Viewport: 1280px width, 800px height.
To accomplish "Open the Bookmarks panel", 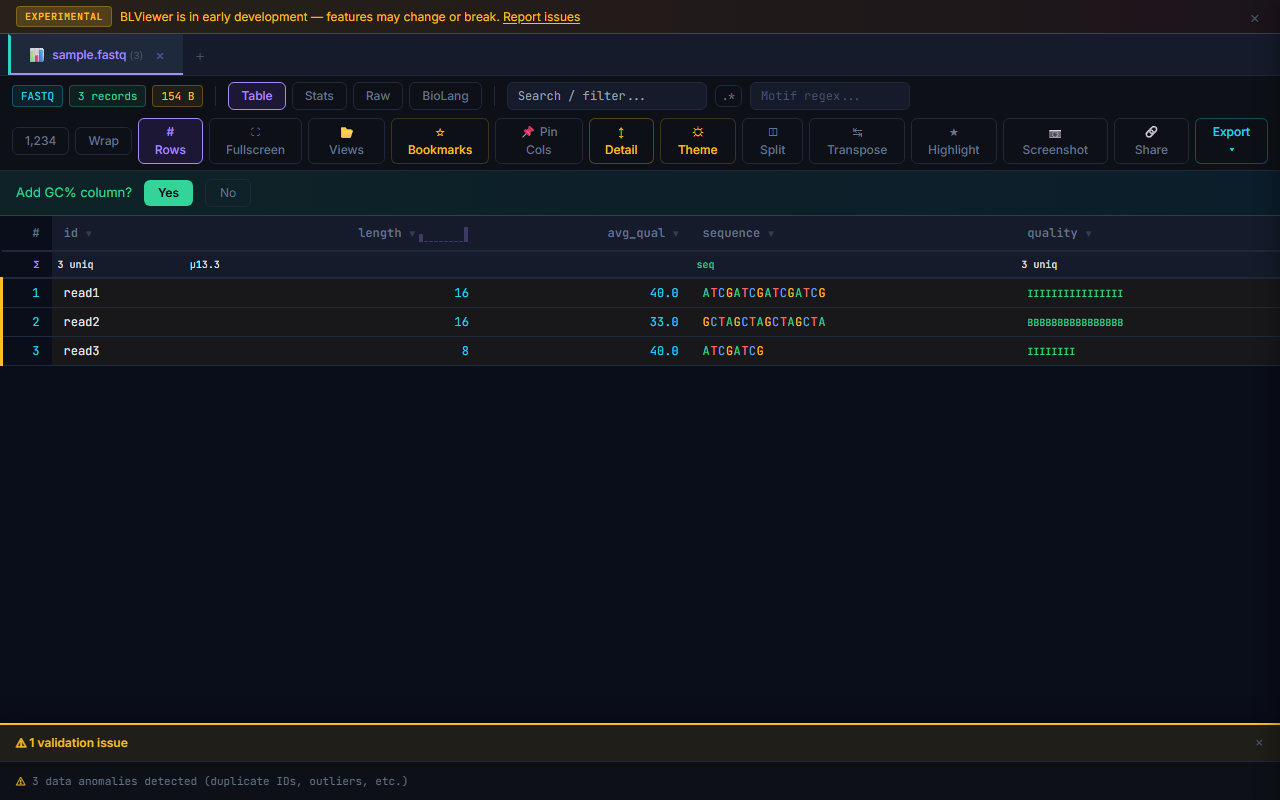I will pos(439,140).
